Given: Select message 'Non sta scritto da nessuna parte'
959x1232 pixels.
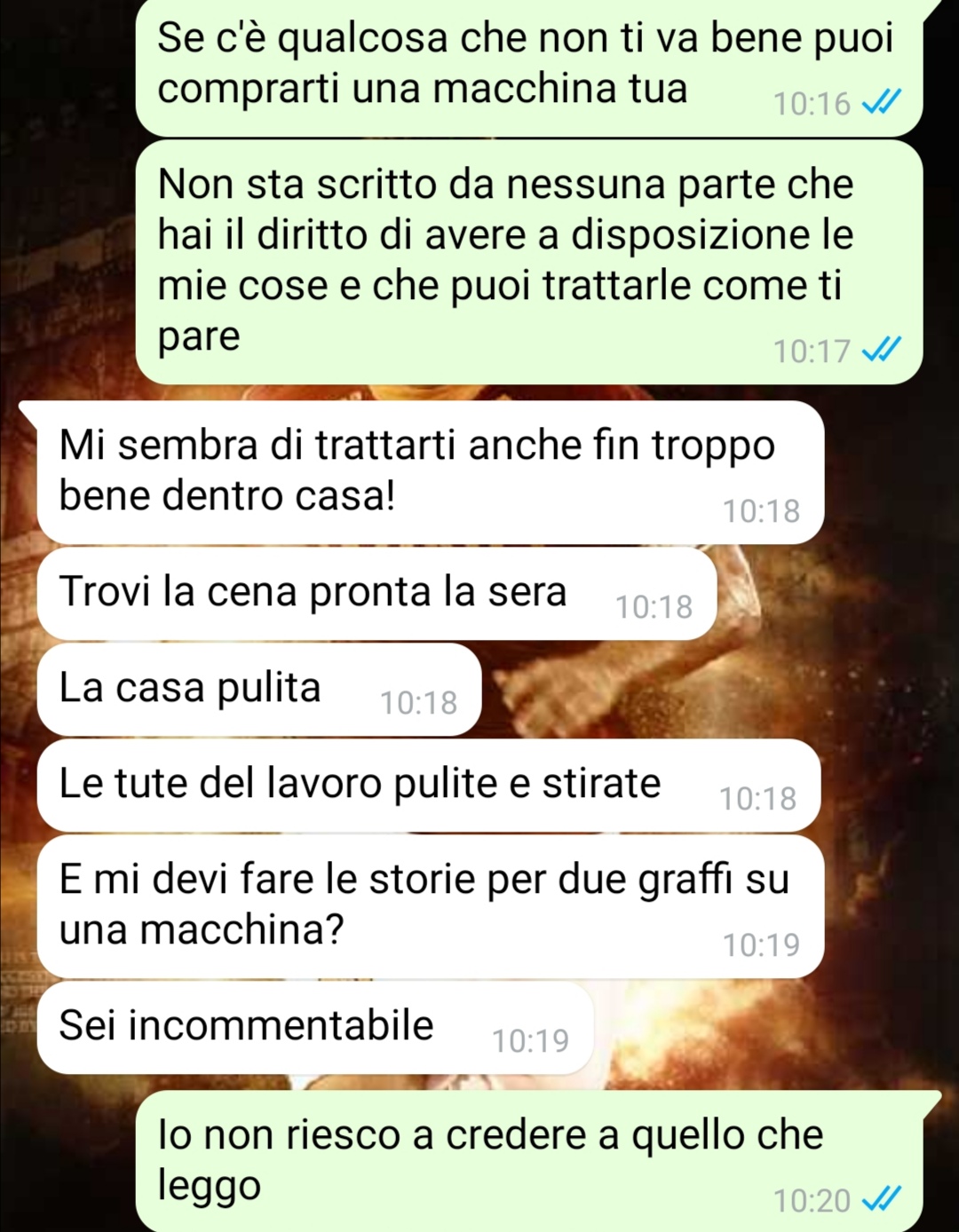Looking at the screenshot, I should coord(529,262).
